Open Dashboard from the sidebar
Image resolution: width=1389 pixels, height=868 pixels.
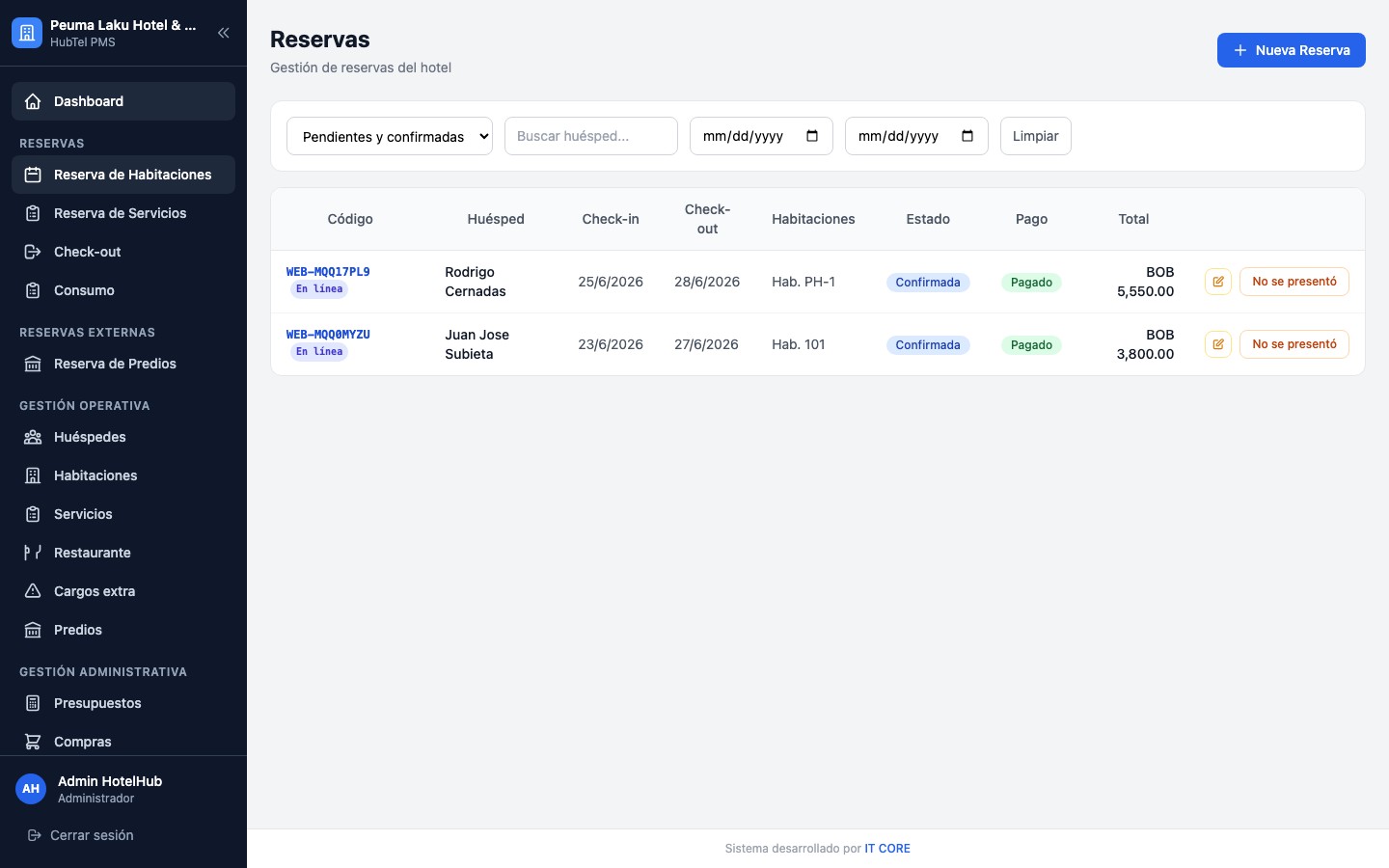pos(123,101)
